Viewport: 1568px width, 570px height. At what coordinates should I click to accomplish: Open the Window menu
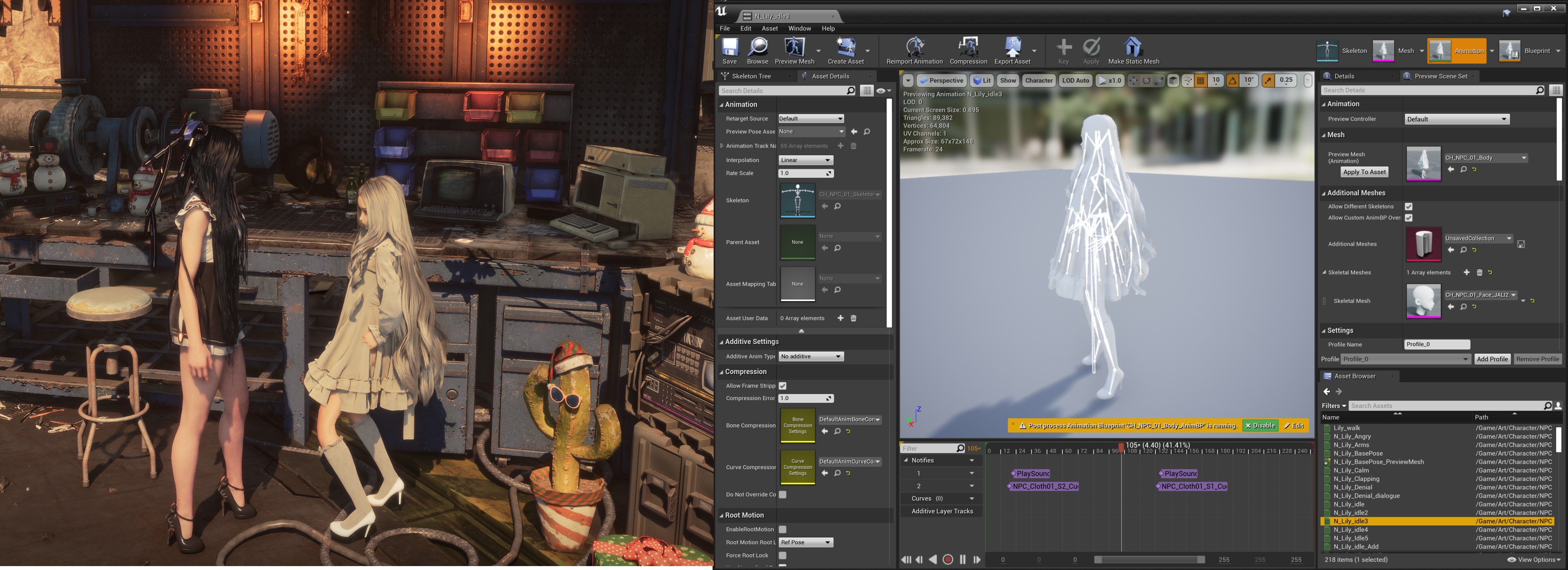pos(799,28)
